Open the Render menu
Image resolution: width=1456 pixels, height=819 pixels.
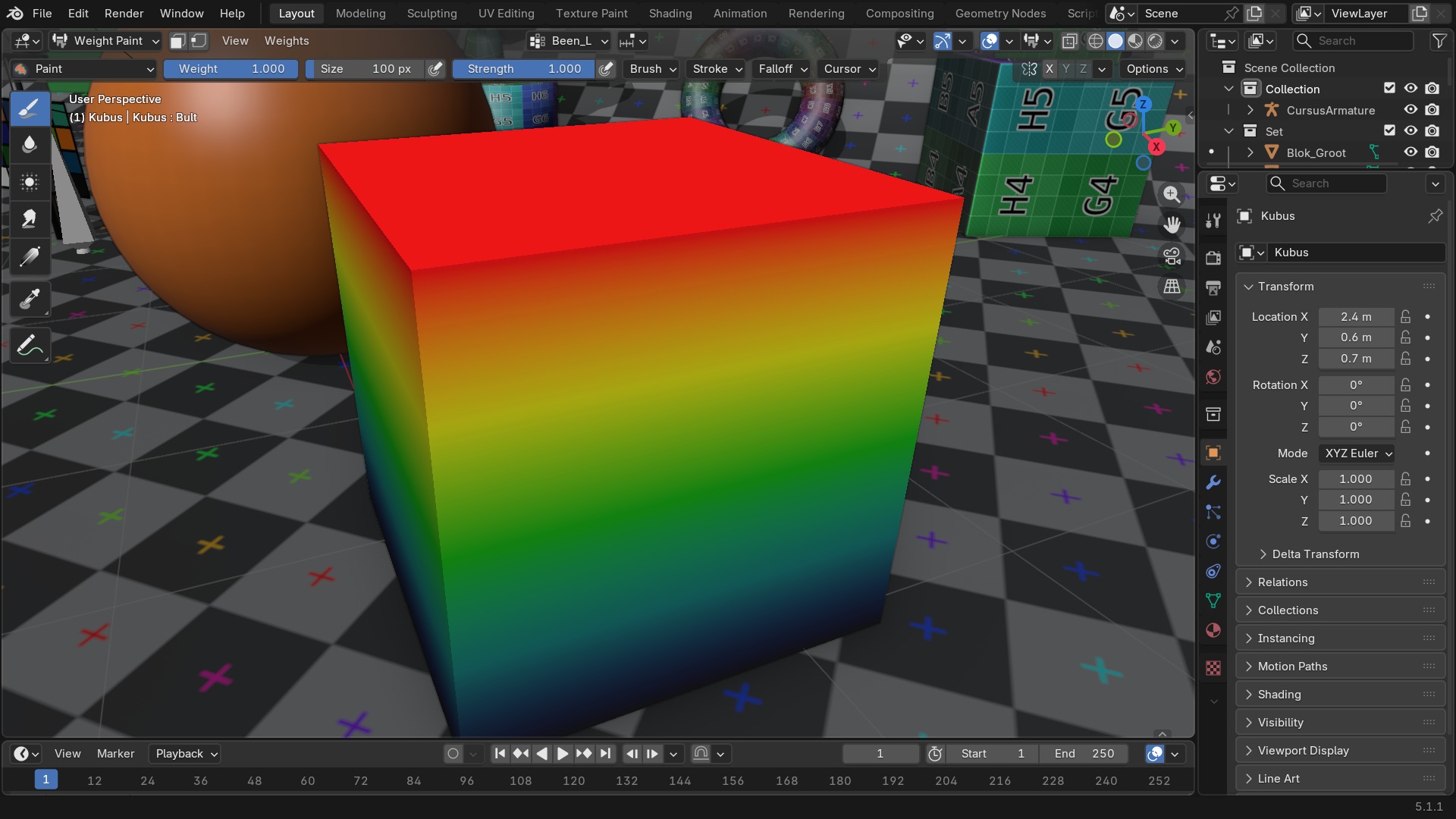(x=124, y=14)
